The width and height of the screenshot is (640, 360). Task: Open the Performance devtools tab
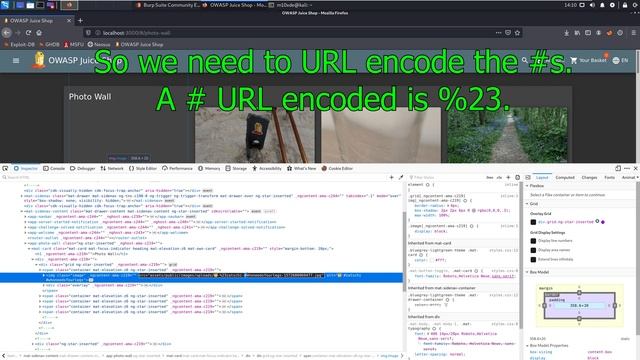click(177, 168)
